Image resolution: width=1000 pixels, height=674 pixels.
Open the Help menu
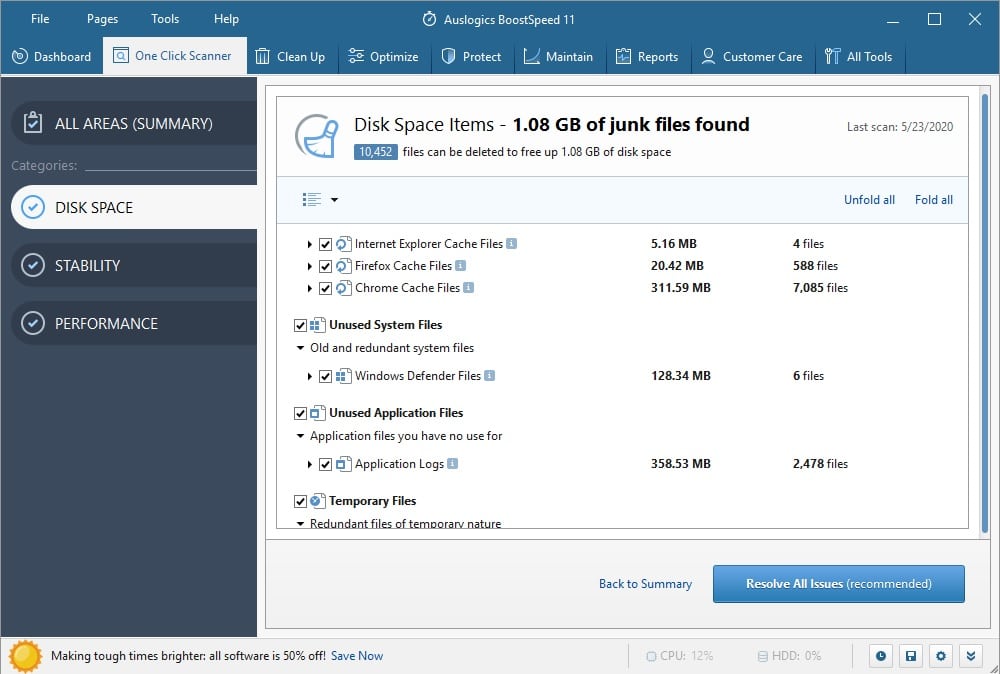(x=226, y=18)
